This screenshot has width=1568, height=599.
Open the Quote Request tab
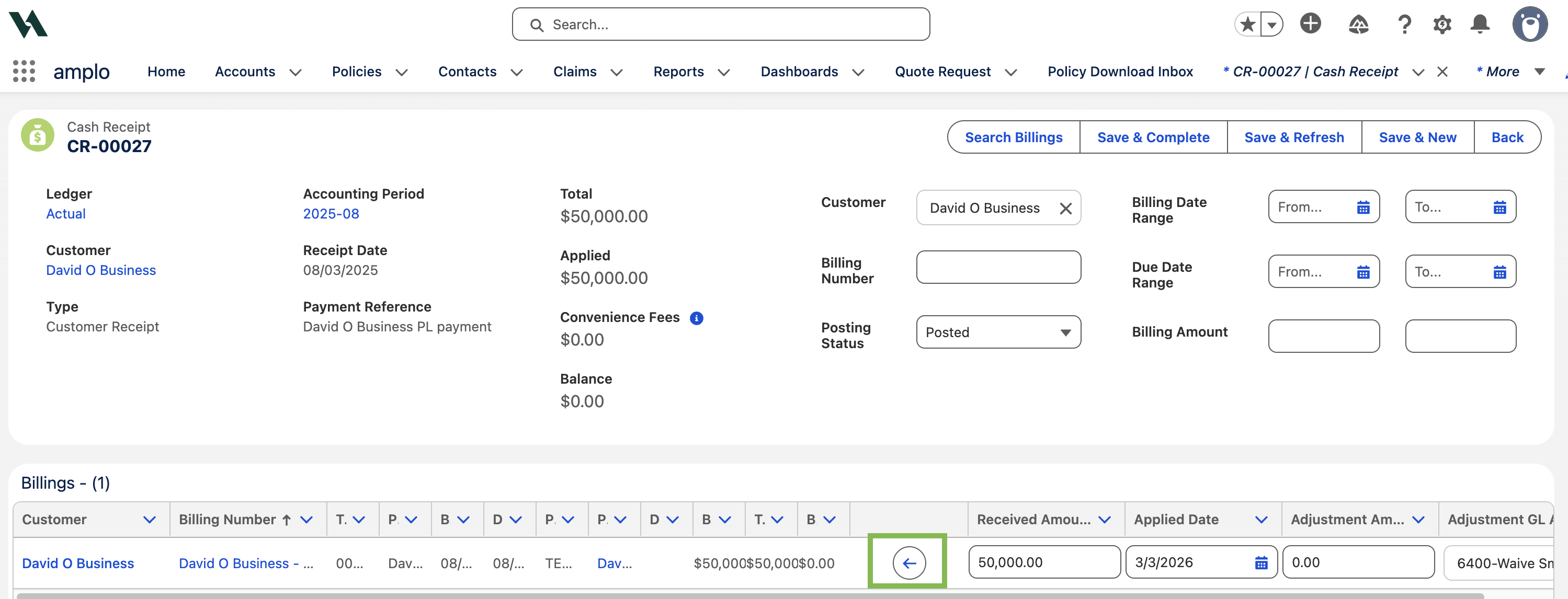click(x=942, y=72)
